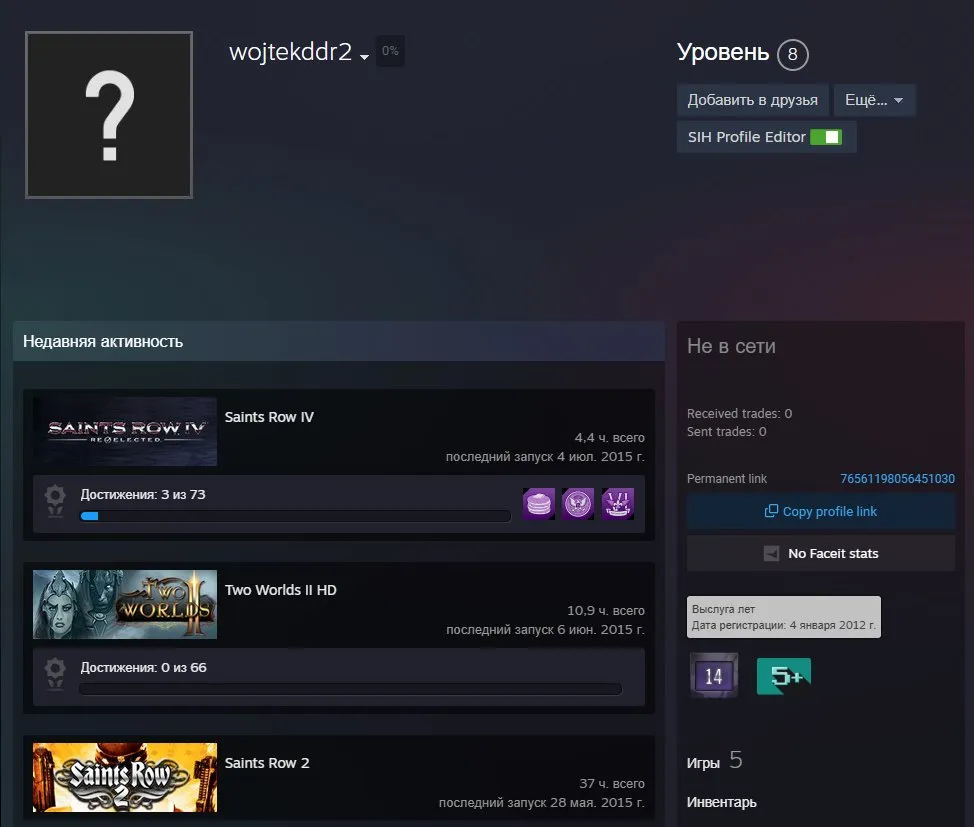This screenshot has height=827, width=974.
Task: Open the green 5+ games badge
Action: click(784, 676)
